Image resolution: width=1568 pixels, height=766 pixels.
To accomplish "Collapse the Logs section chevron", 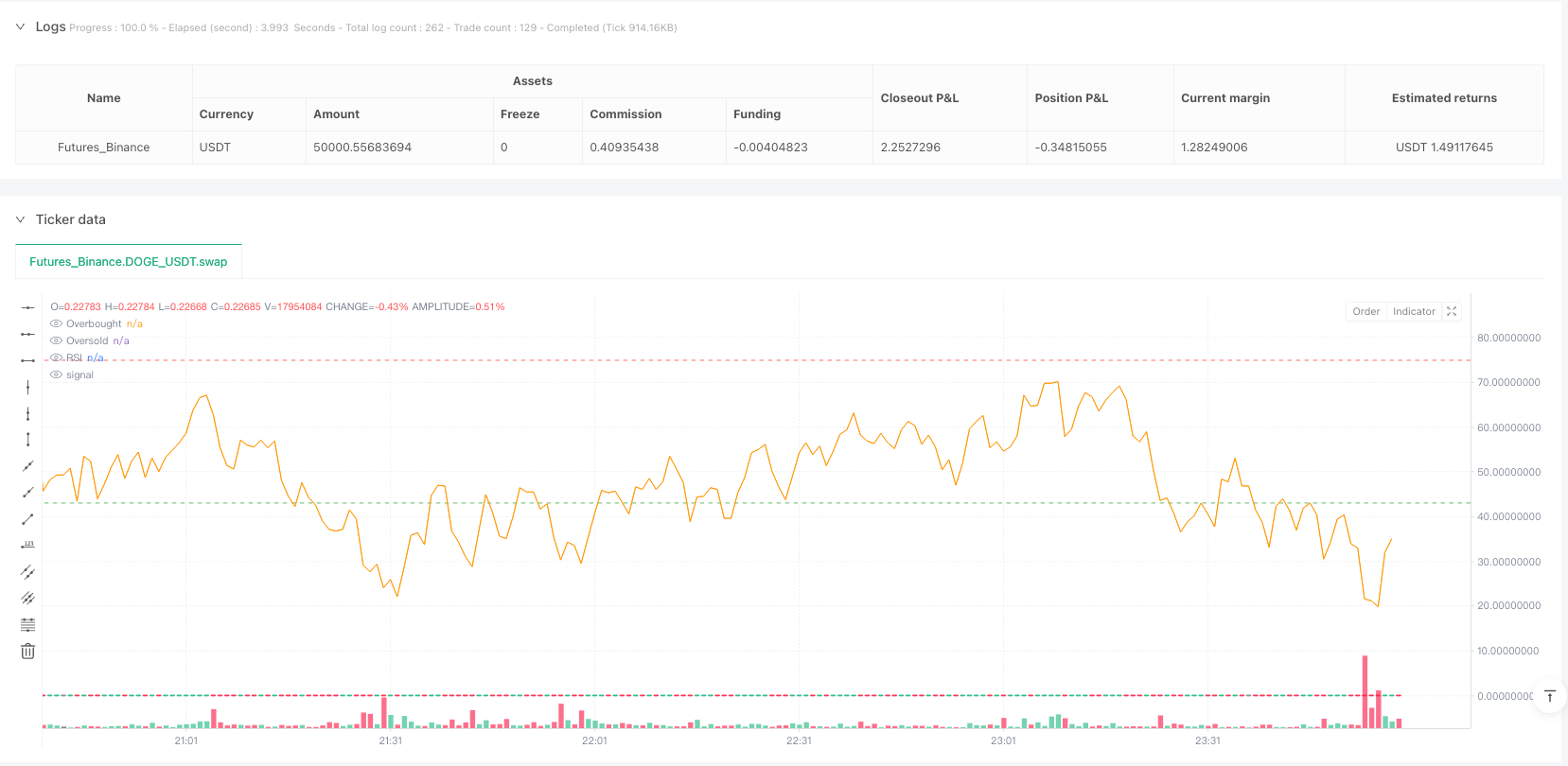I will click(x=20, y=27).
